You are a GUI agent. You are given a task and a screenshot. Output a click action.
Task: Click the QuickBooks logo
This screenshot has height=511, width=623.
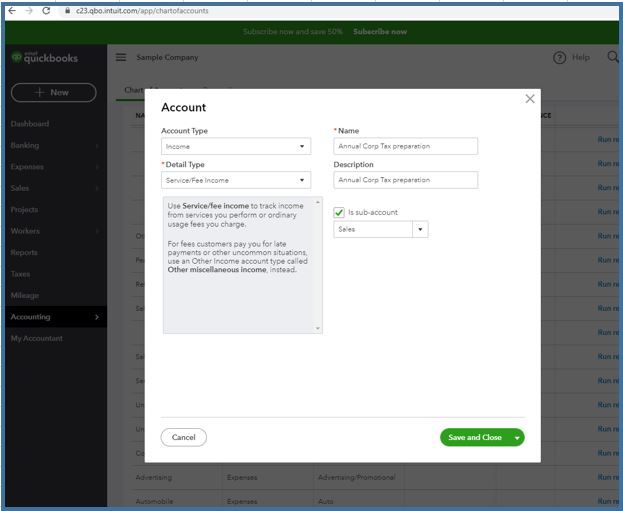(x=44, y=58)
